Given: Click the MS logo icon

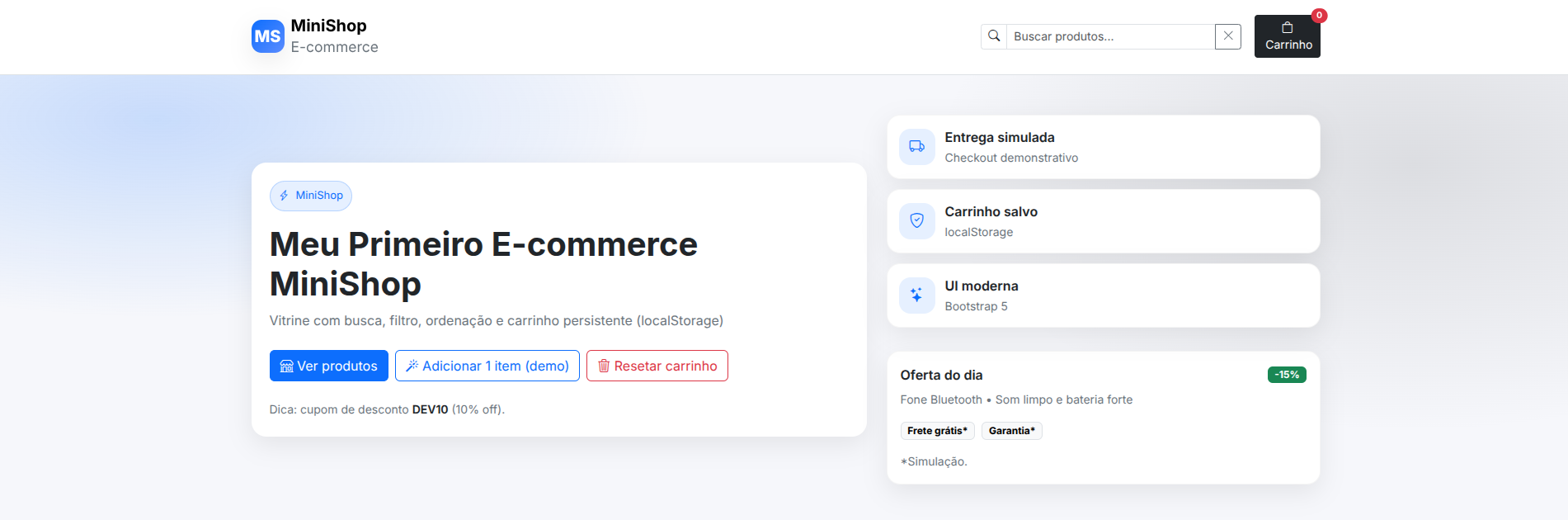Looking at the screenshot, I should point(267,36).
